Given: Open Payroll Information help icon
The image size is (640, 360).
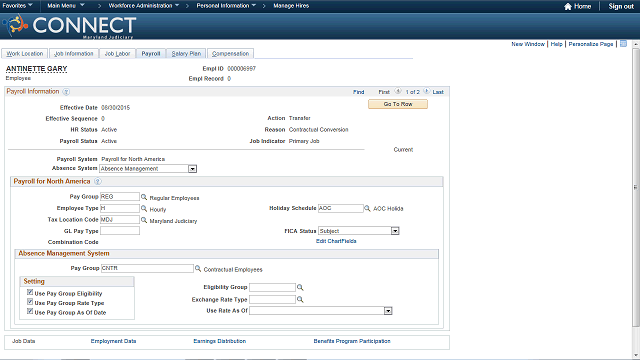Looking at the screenshot, I should (x=66, y=92).
